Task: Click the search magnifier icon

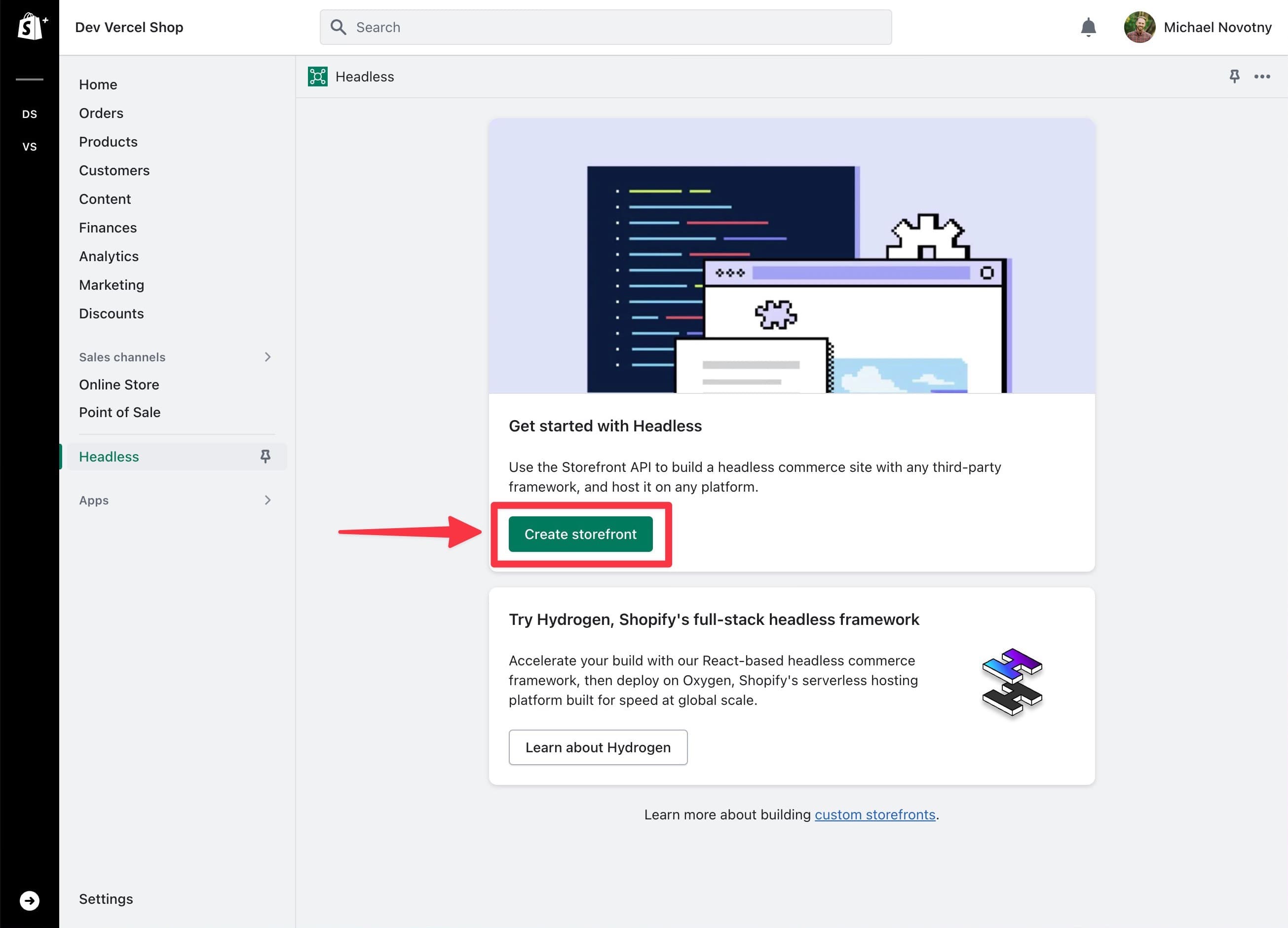Action: [339, 27]
